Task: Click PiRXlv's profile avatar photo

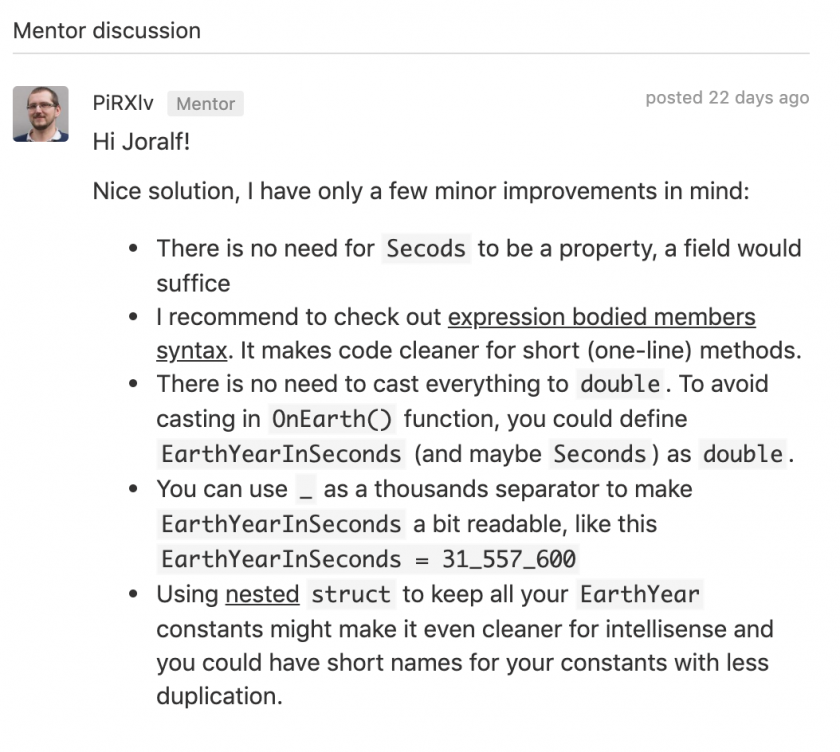Action: (41, 114)
